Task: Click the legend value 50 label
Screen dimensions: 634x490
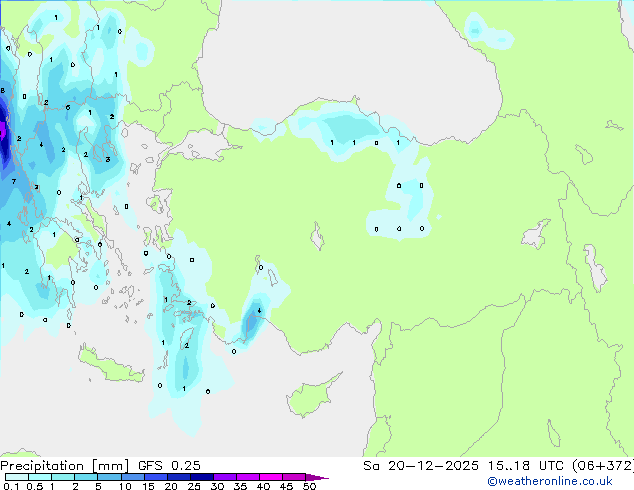Action: 310,487
